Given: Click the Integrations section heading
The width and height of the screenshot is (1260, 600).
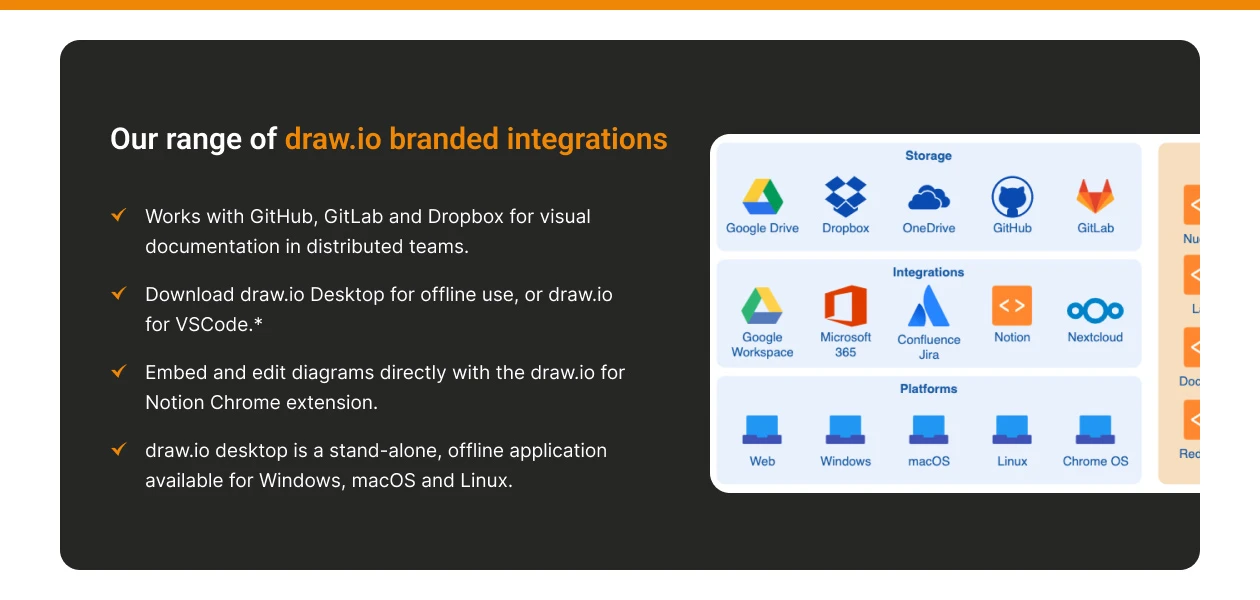Looking at the screenshot, I should 928,272.
